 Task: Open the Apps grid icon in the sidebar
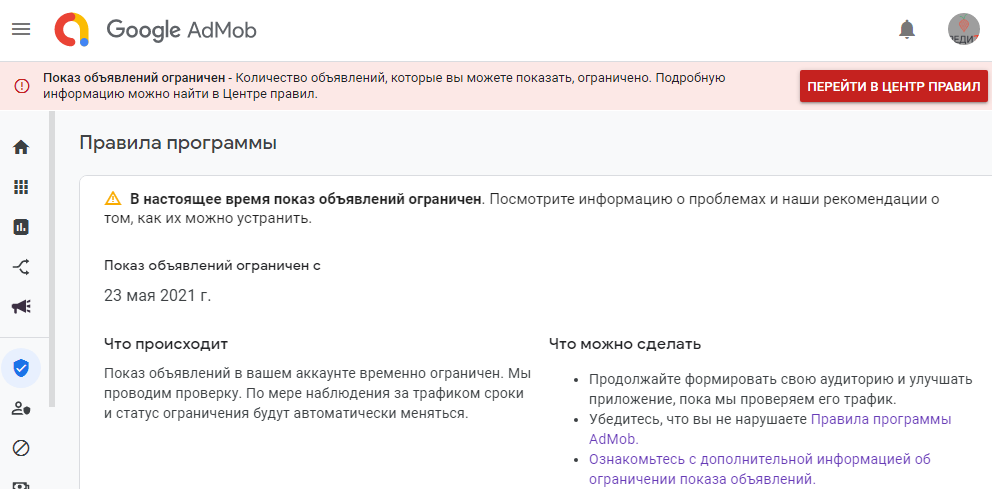coord(22,187)
